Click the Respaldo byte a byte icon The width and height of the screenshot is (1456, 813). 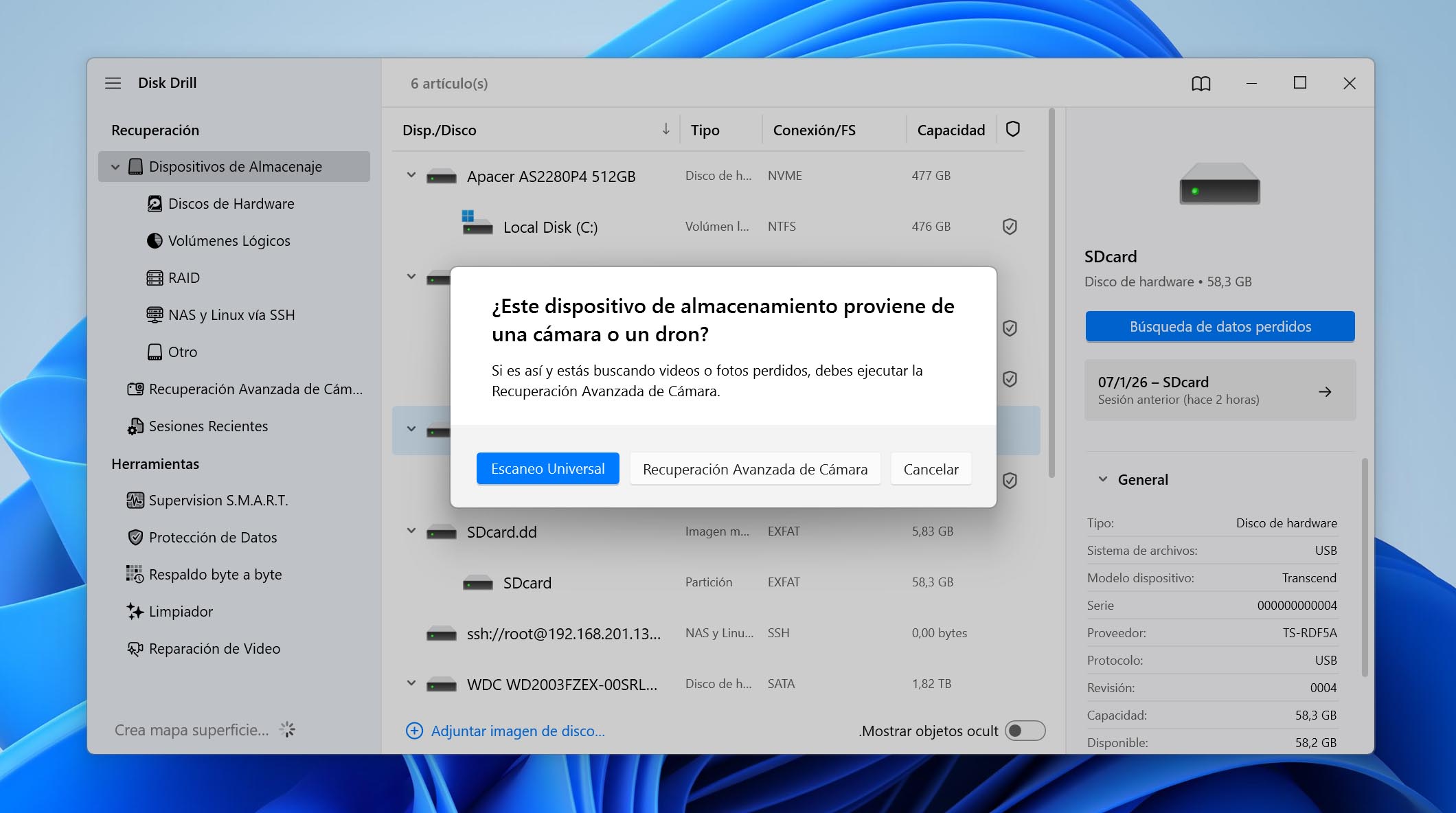pos(135,575)
